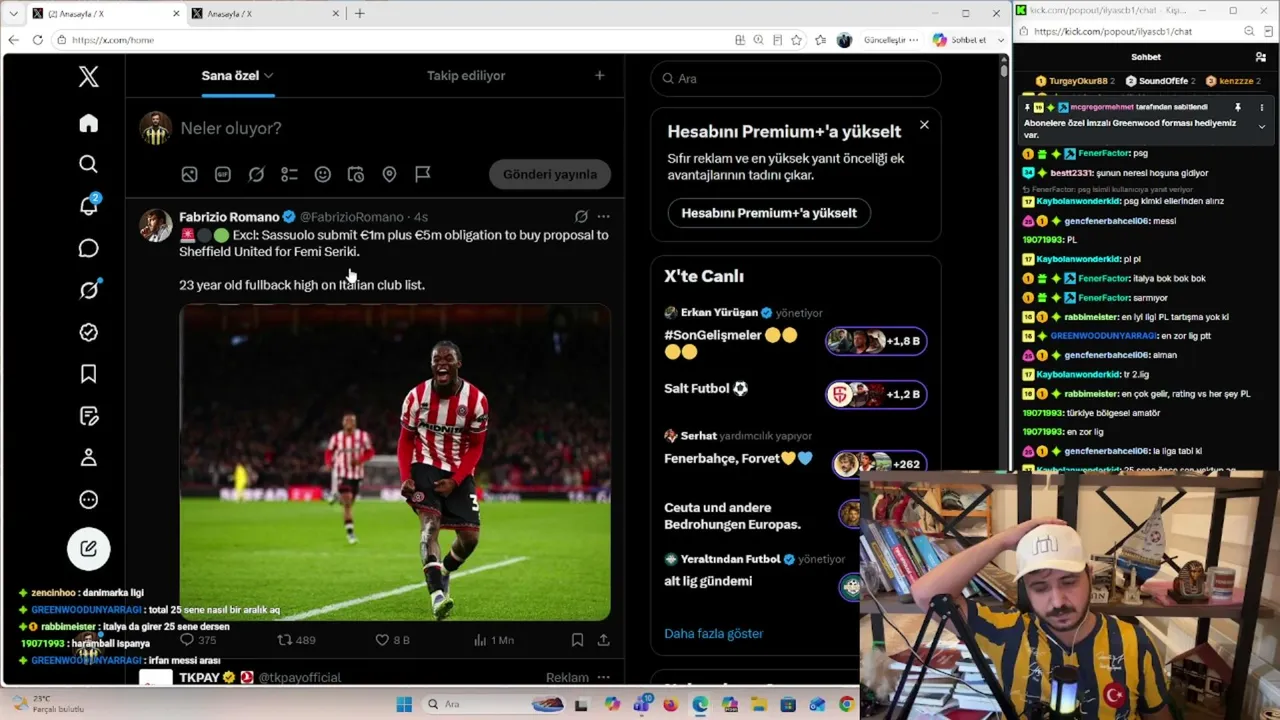Click the Gönderi yayınla button

(550, 174)
